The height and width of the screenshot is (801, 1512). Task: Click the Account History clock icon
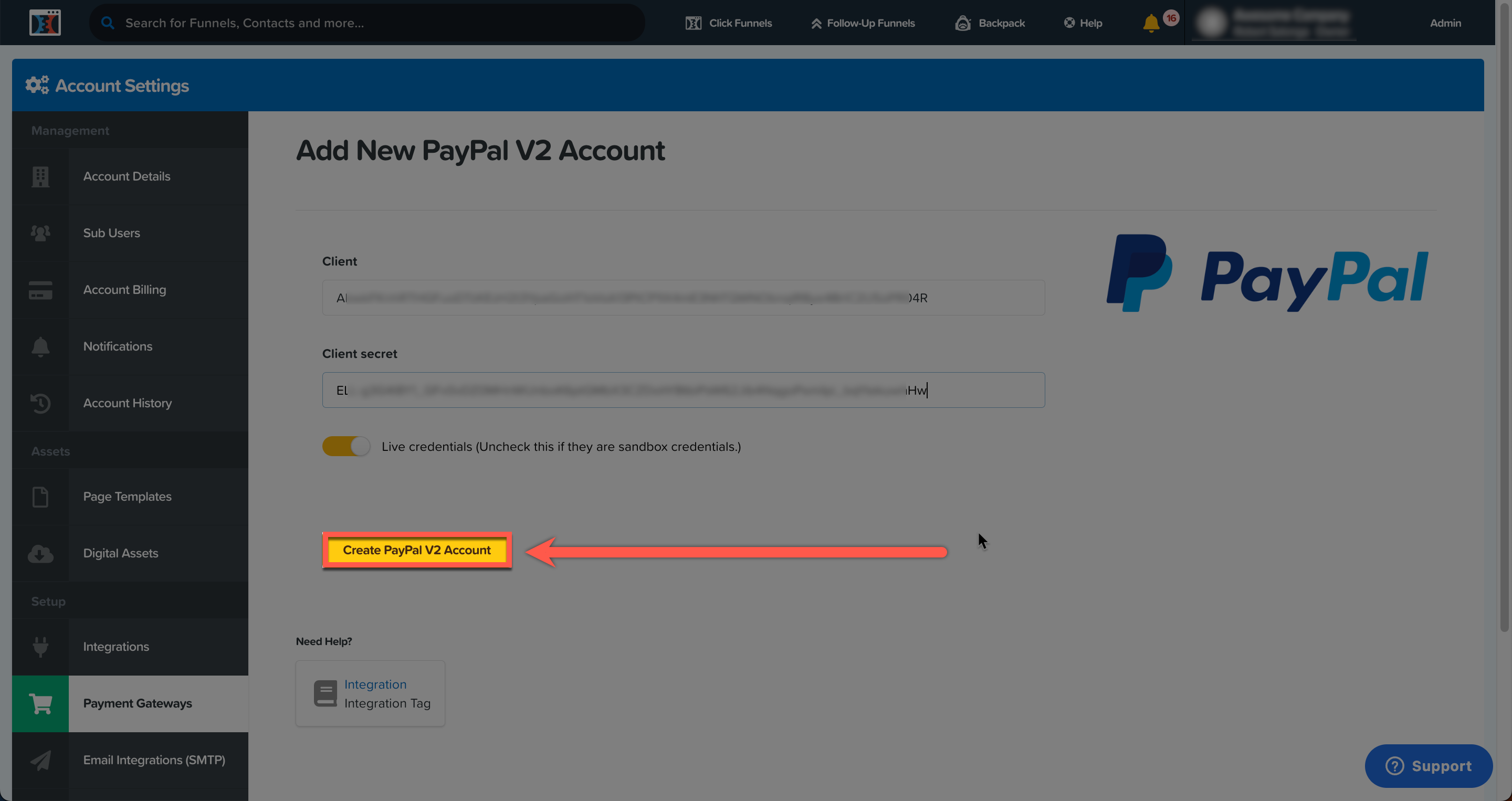(x=40, y=403)
